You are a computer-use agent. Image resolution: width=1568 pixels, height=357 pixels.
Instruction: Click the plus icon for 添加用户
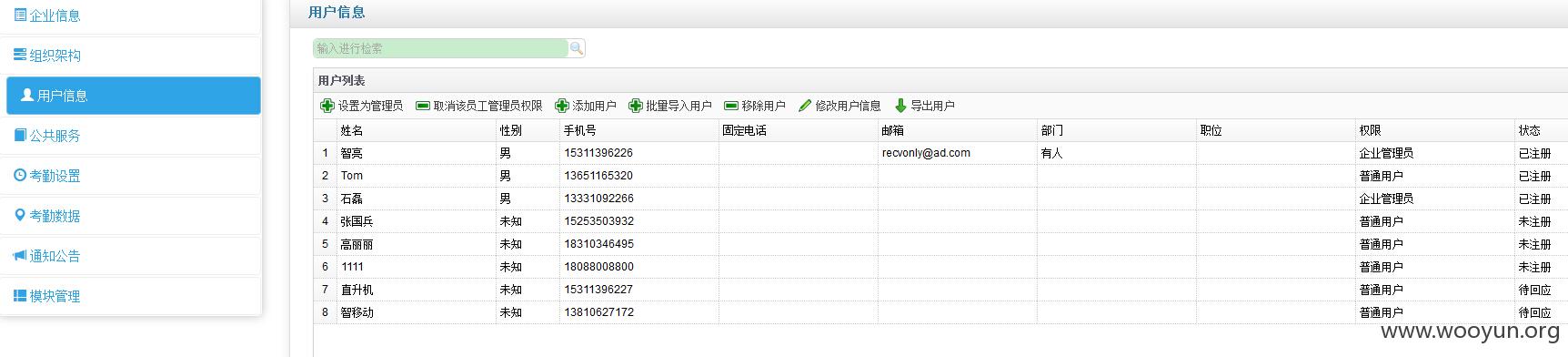(x=562, y=106)
